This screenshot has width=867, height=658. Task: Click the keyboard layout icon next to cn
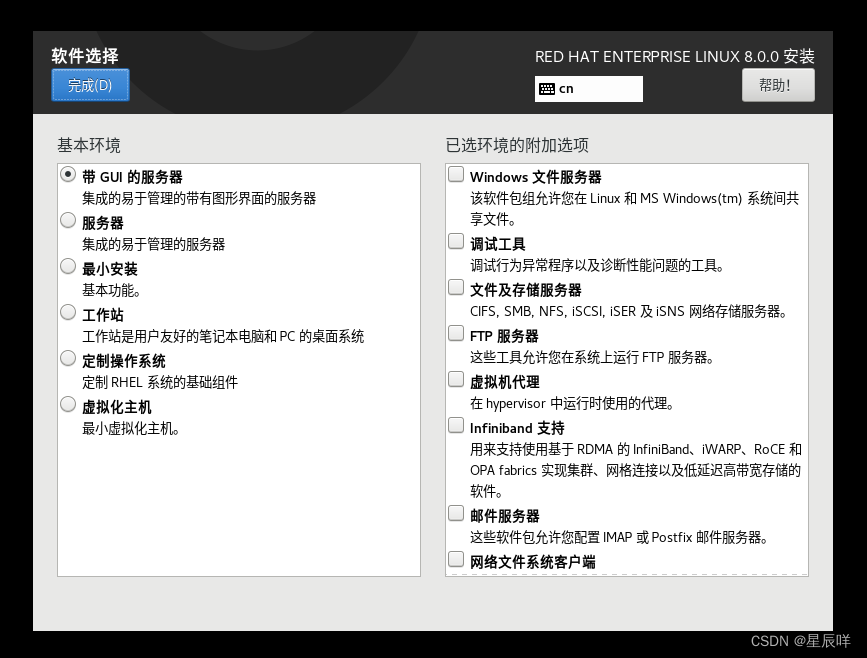point(546,89)
